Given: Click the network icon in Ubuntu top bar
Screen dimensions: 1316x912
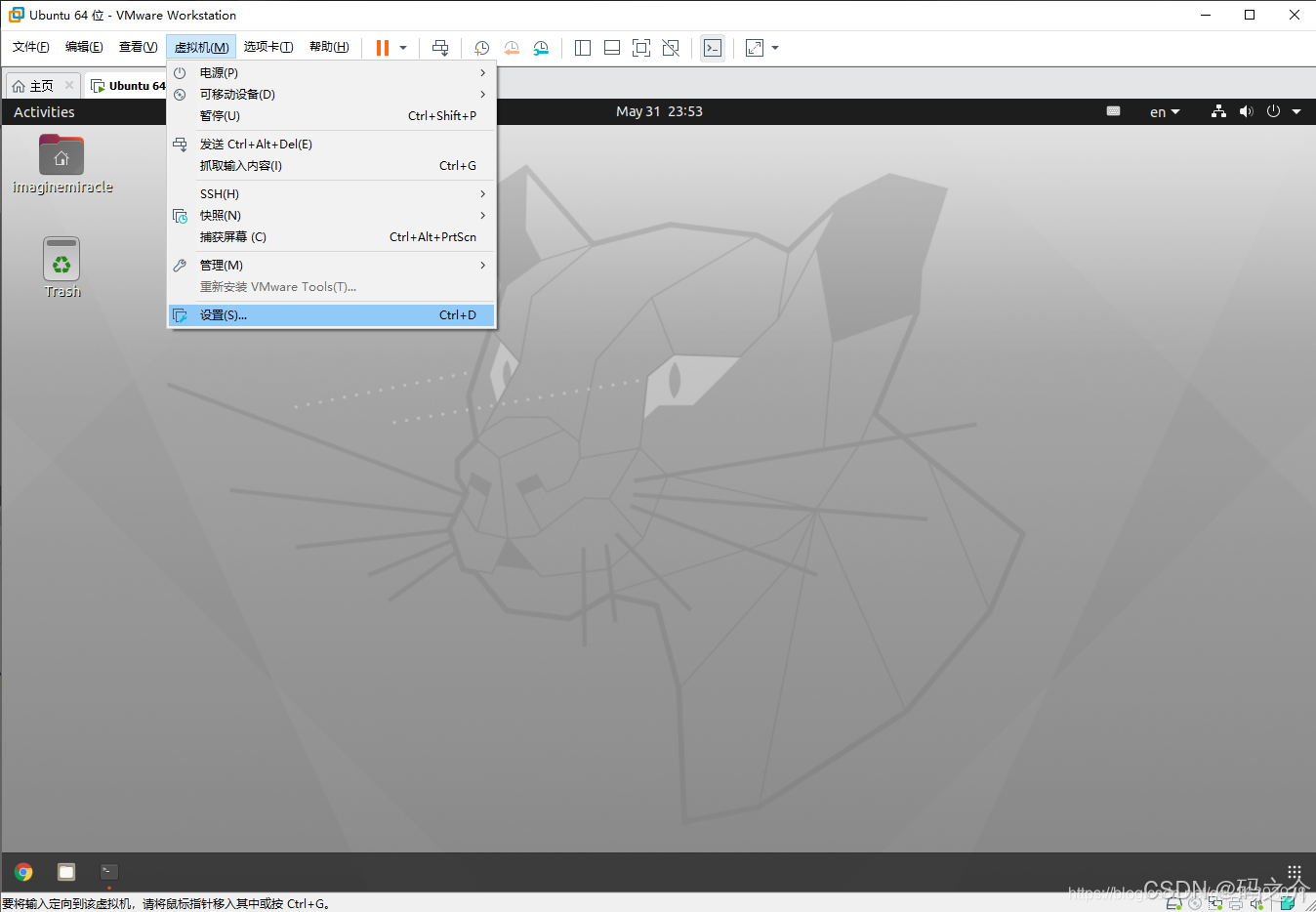Looking at the screenshot, I should (x=1218, y=111).
